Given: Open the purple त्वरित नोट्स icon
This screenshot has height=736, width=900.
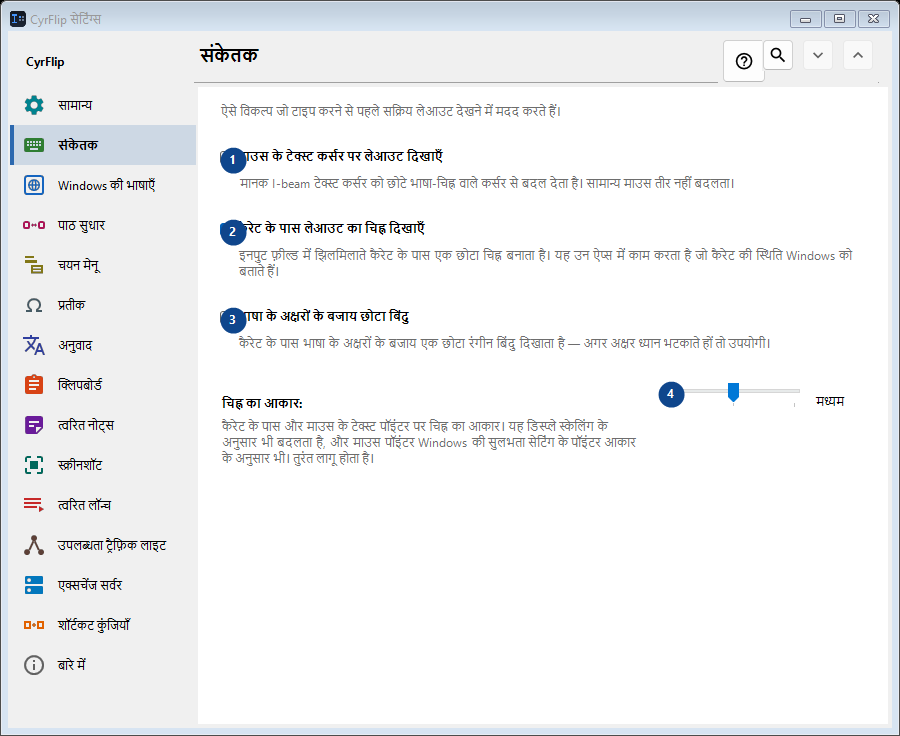Looking at the screenshot, I should (x=34, y=425).
